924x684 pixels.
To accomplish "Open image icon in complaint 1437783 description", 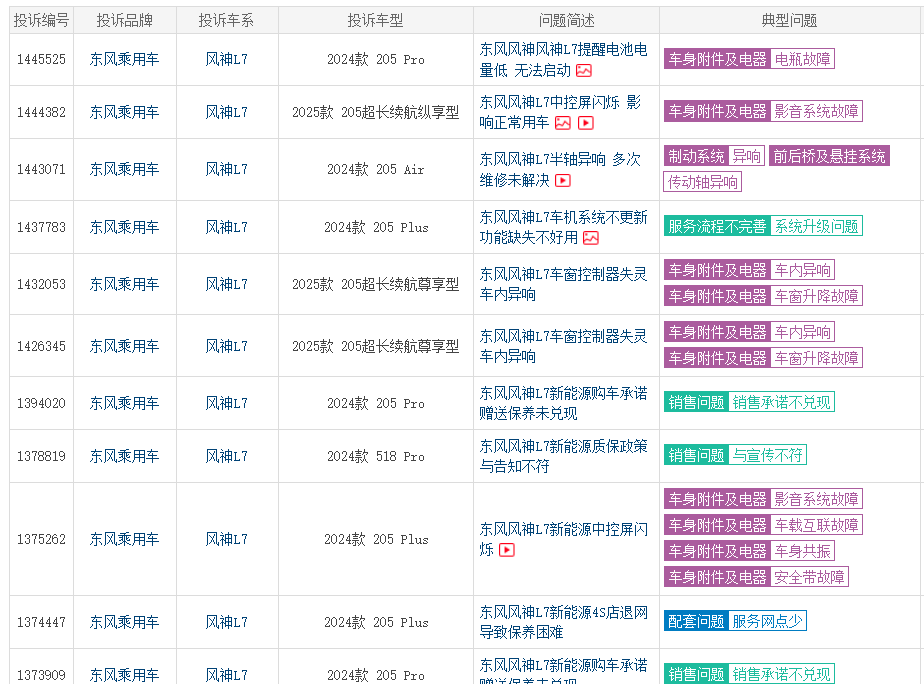I will pyautogui.click(x=590, y=238).
